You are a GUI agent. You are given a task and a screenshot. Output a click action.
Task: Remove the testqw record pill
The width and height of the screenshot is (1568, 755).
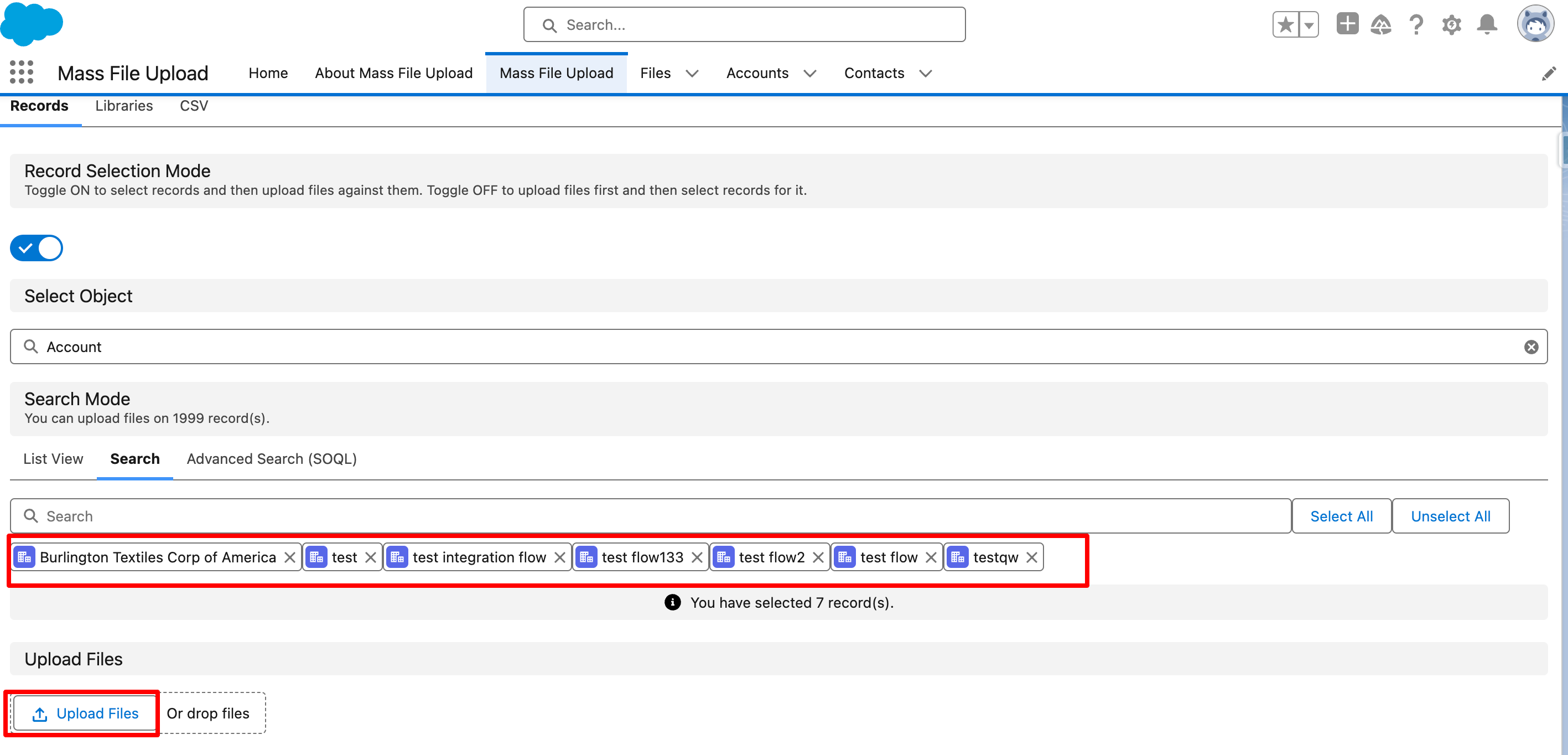pyautogui.click(x=1031, y=558)
